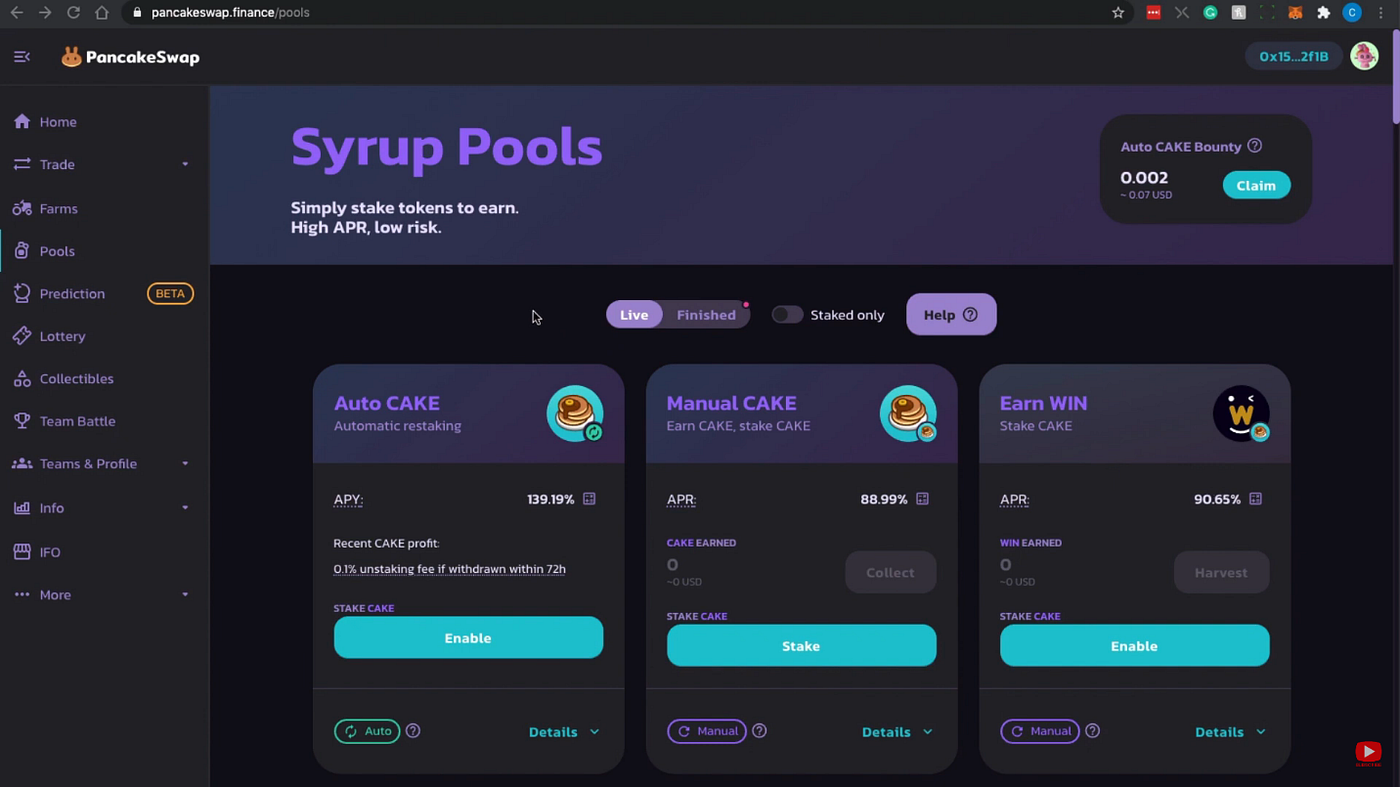
Task: Click the Collectibles icon in sidebar
Action: 22,379
